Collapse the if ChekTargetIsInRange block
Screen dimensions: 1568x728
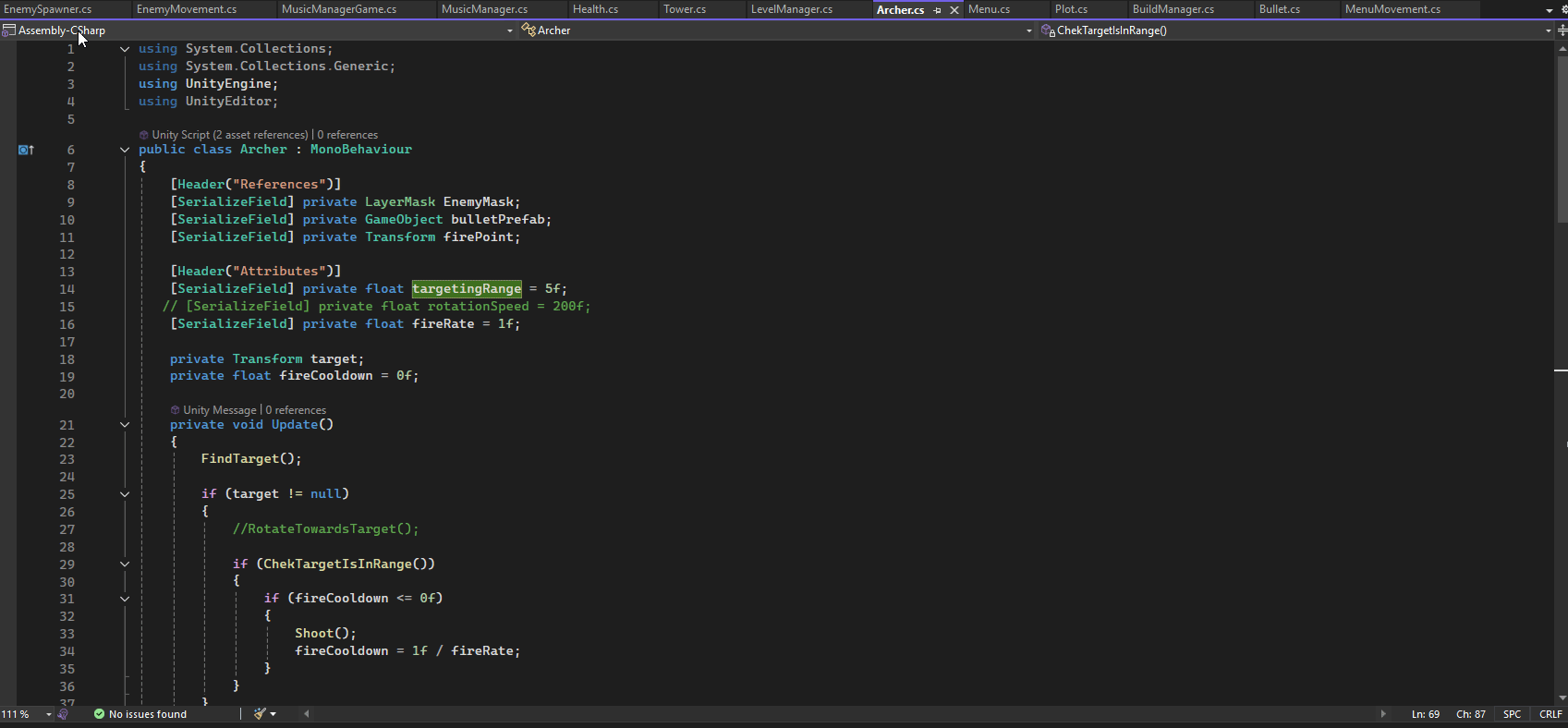click(x=125, y=564)
